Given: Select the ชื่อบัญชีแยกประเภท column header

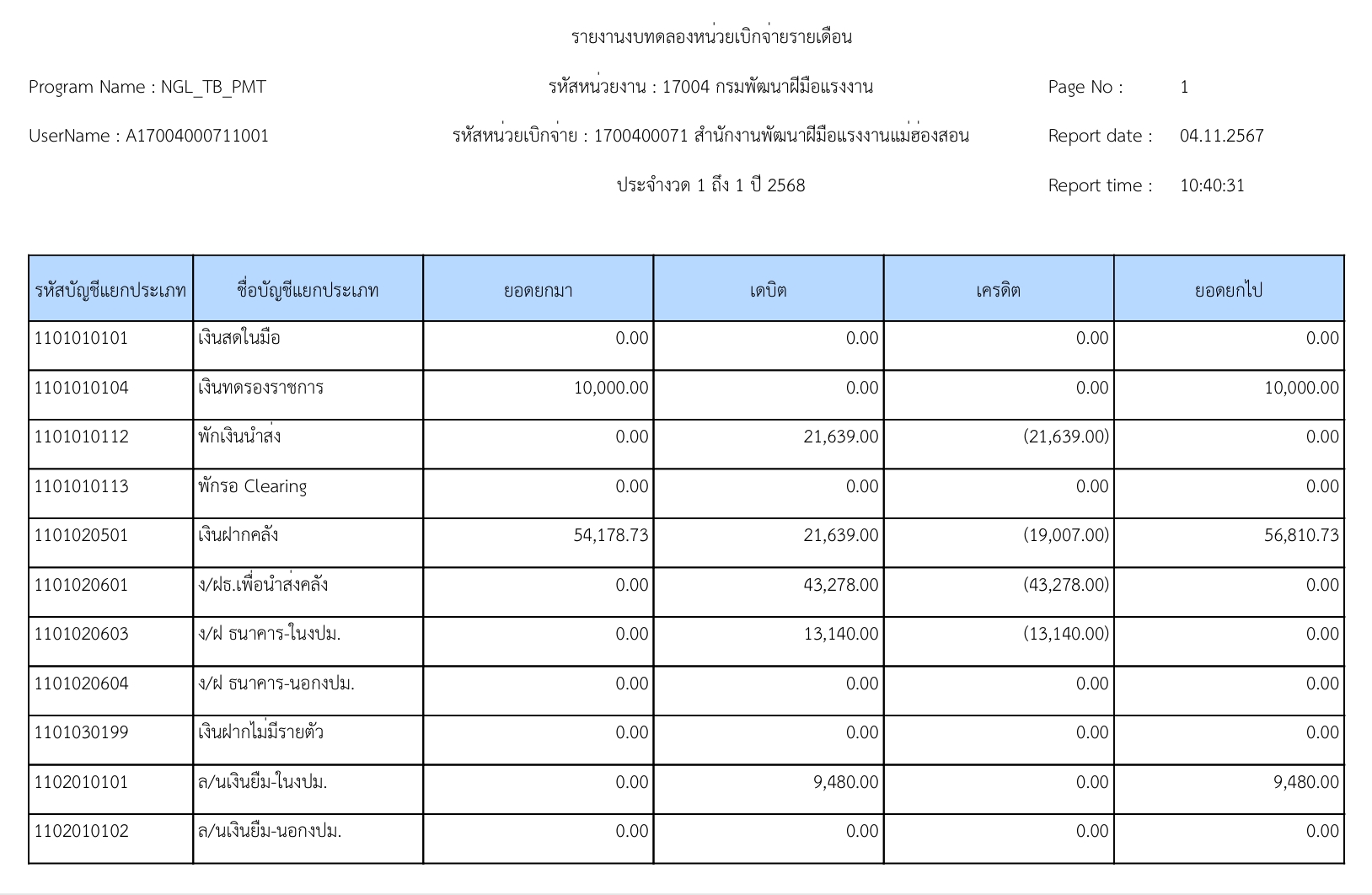Looking at the screenshot, I should point(308,291).
